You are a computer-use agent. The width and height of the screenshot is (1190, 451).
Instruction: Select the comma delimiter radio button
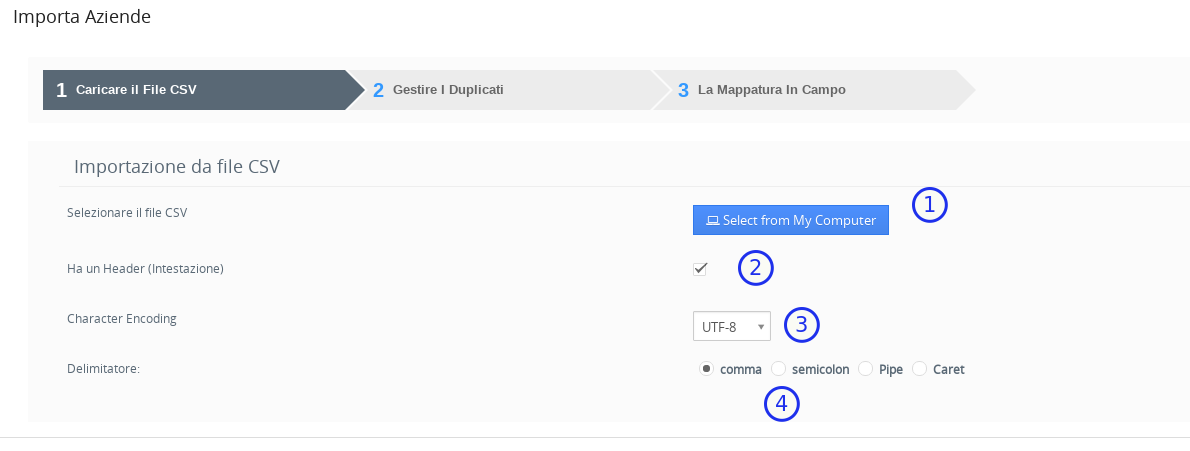[706, 369]
